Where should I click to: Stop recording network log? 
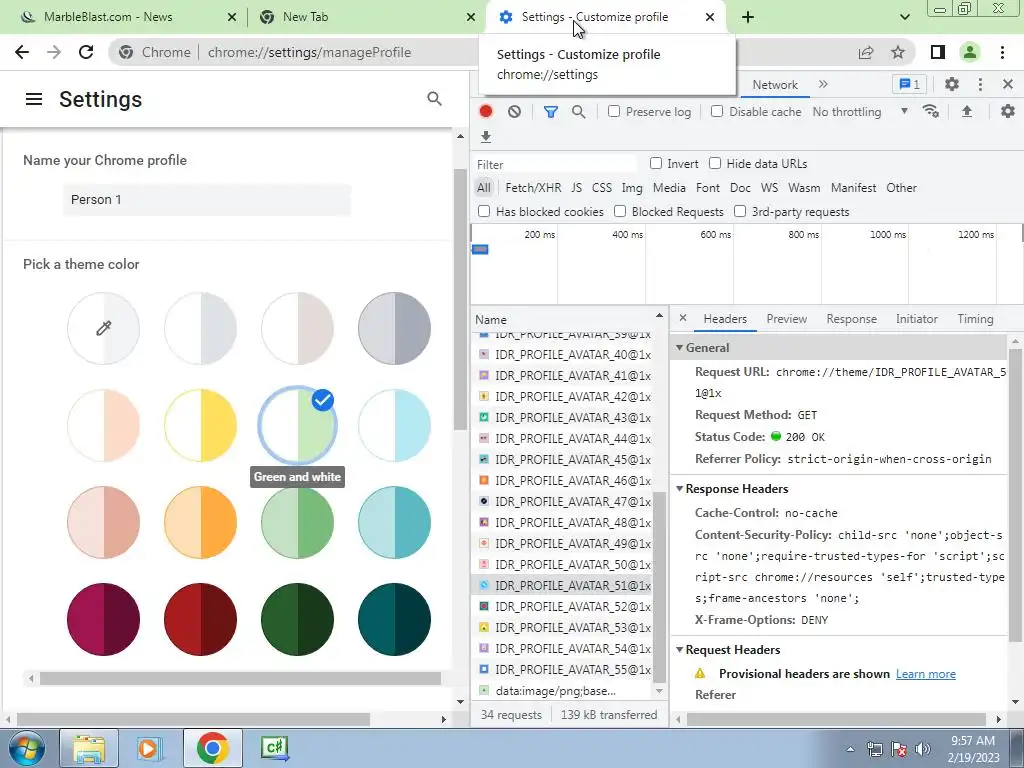pyautogui.click(x=486, y=112)
